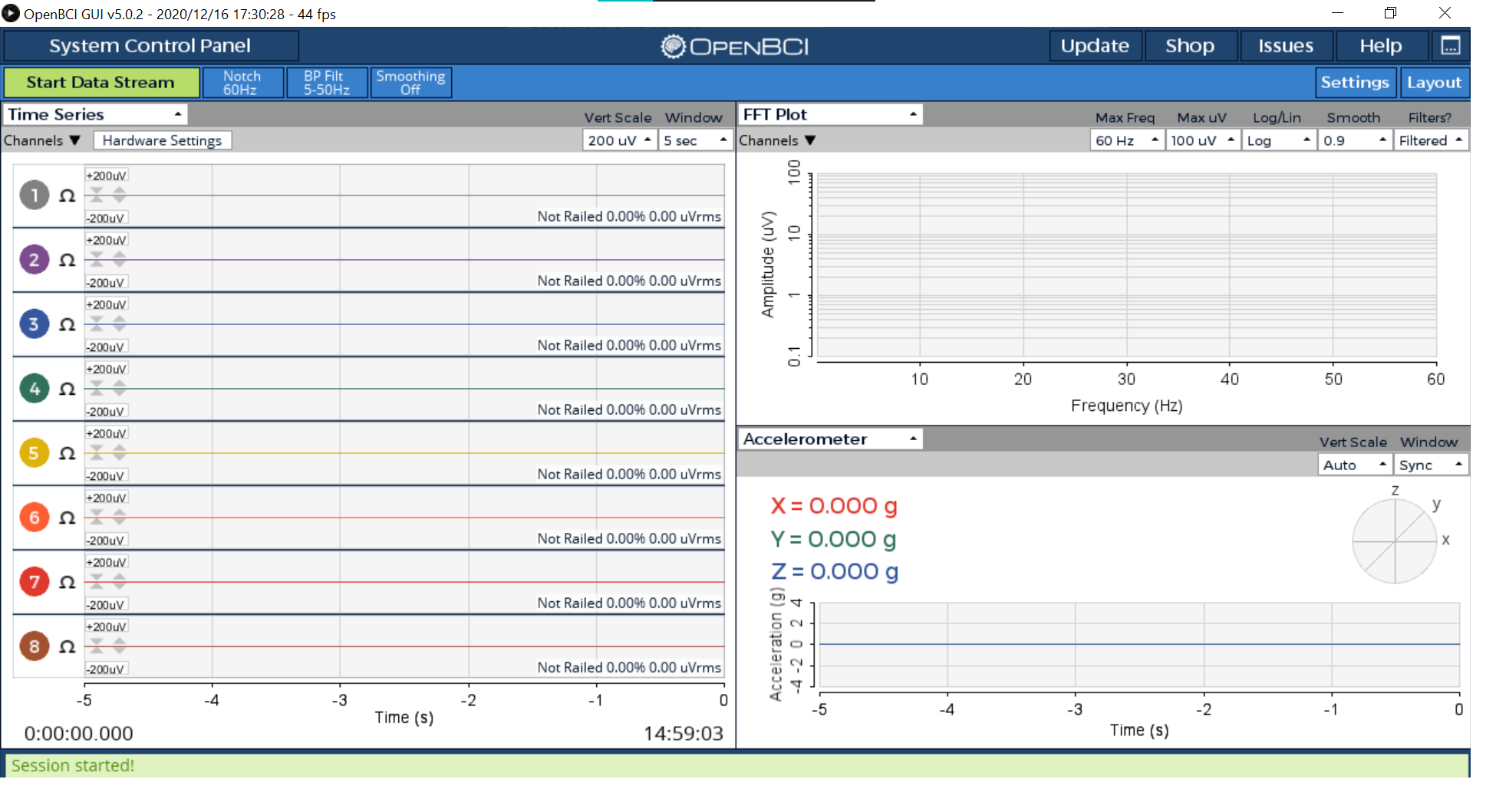
Task: Click Start Data Stream button
Action: click(101, 82)
